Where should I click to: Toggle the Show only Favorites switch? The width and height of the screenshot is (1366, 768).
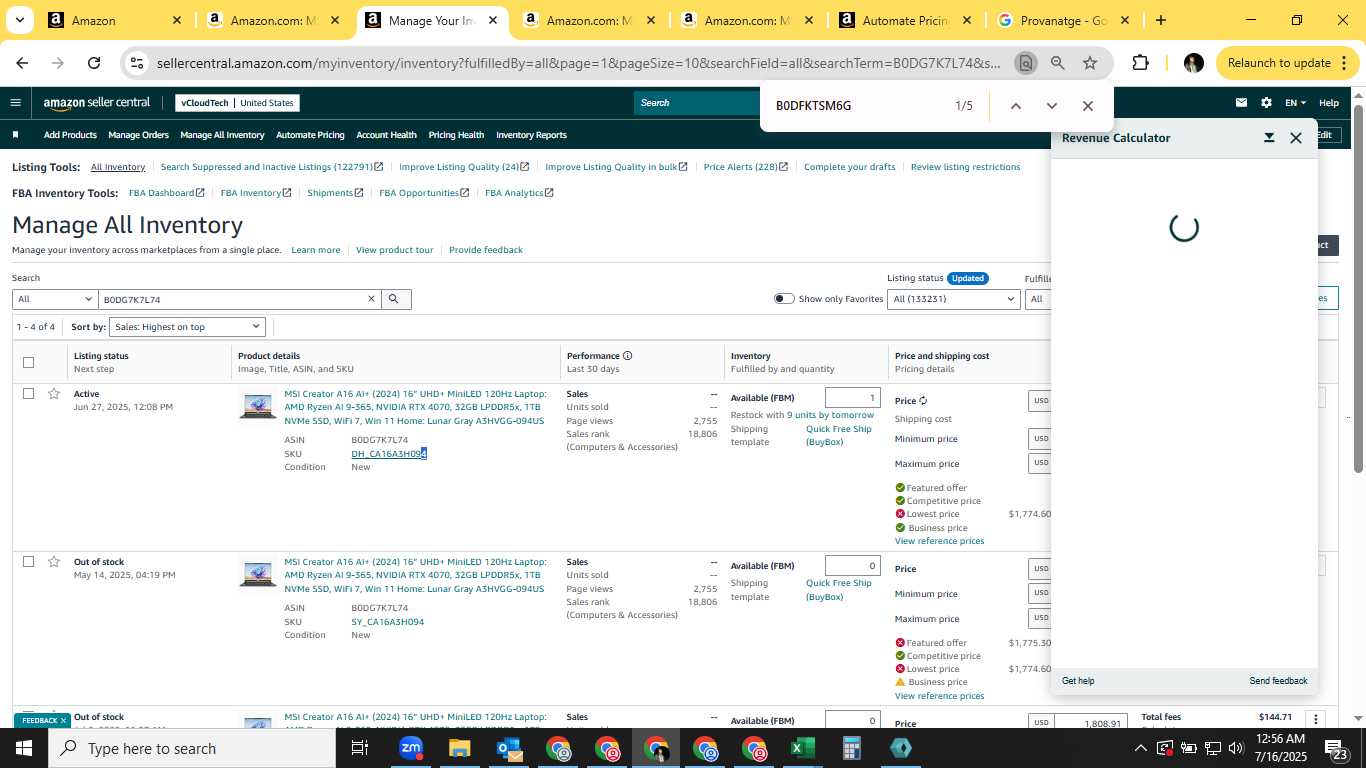pos(784,299)
